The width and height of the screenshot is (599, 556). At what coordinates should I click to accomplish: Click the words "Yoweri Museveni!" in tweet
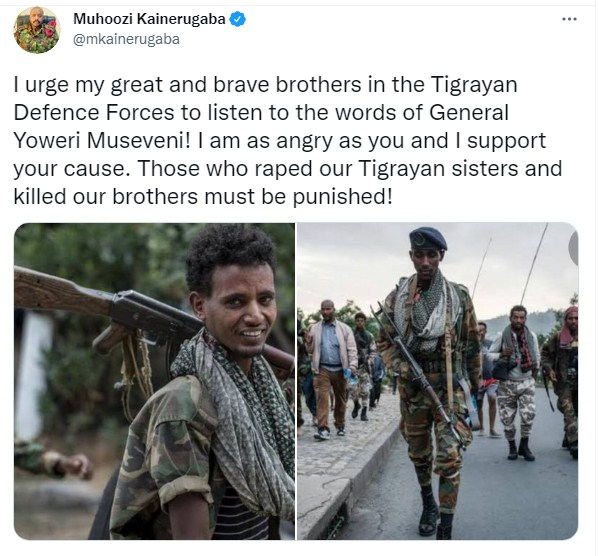(102, 141)
